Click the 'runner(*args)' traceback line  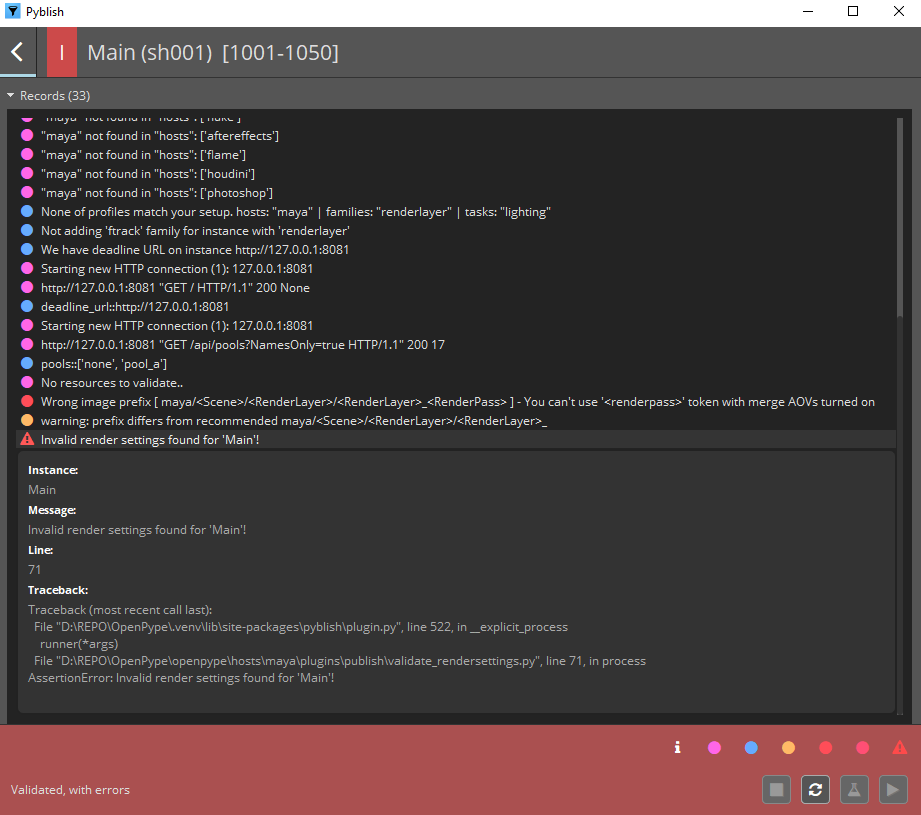pos(79,644)
